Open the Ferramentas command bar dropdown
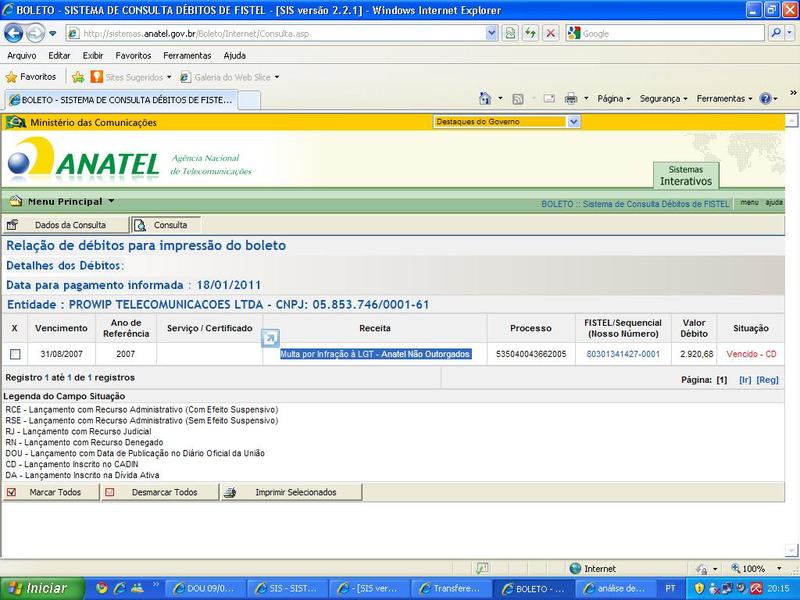This screenshot has width=800, height=600. point(724,98)
